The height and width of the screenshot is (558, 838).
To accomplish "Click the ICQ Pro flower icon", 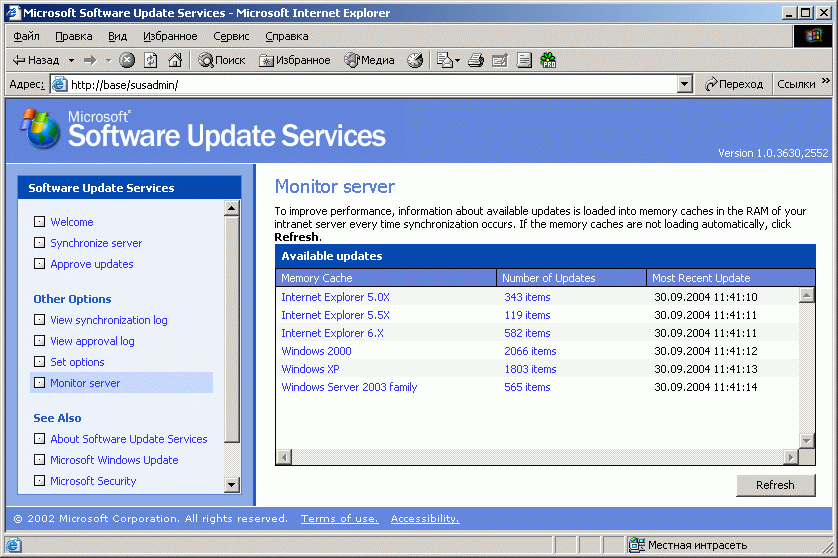I will pyautogui.click(x=548, y=60).
